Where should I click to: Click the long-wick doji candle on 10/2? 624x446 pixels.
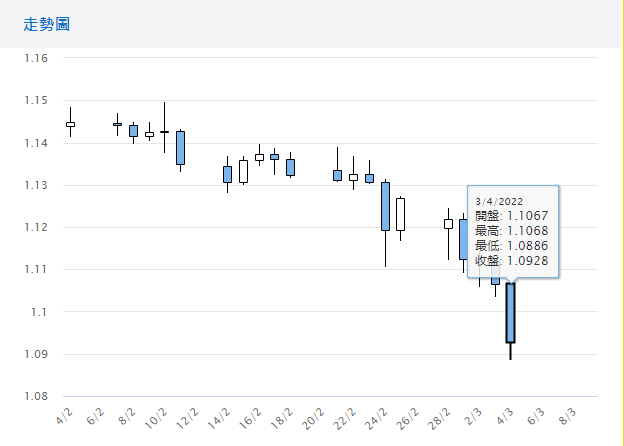point(164,131)
